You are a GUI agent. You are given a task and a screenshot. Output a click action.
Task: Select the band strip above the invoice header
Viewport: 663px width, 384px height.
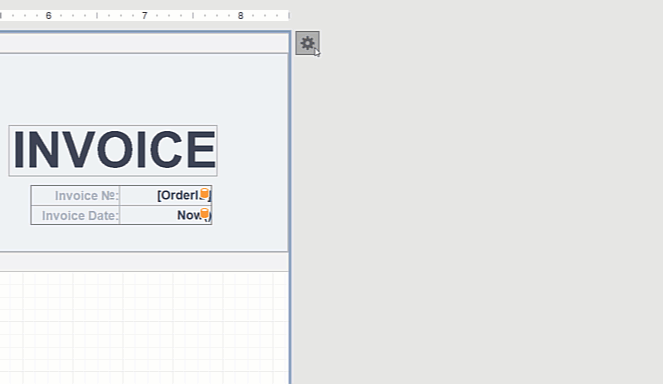144,43
